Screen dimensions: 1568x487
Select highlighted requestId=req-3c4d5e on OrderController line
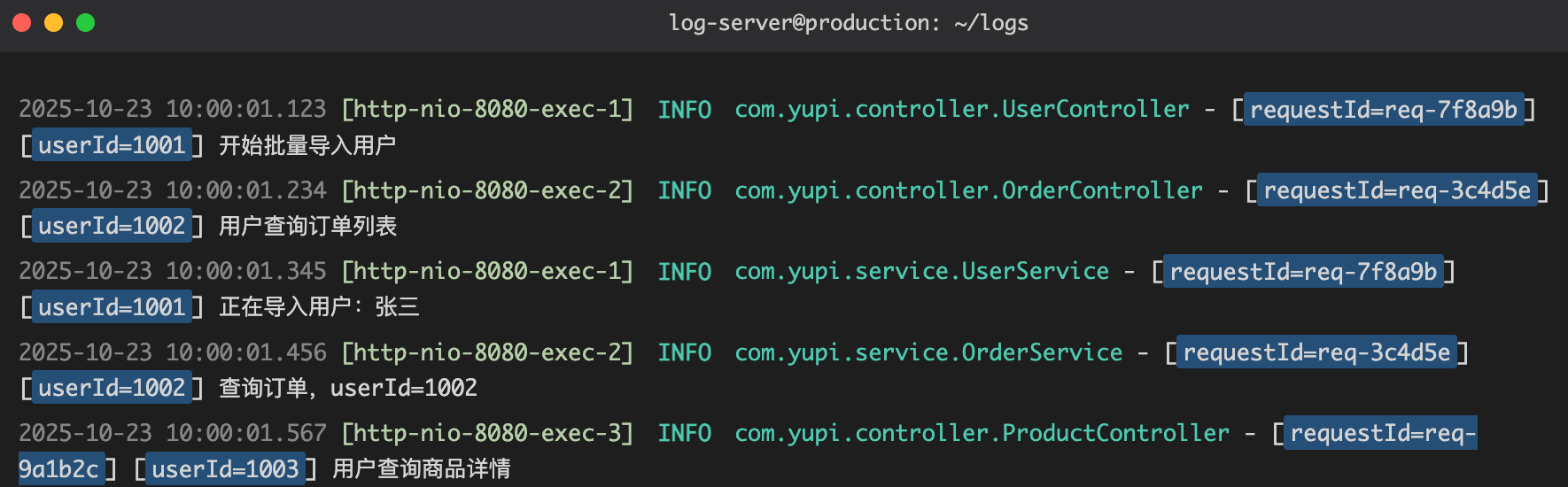(1396, 190)
